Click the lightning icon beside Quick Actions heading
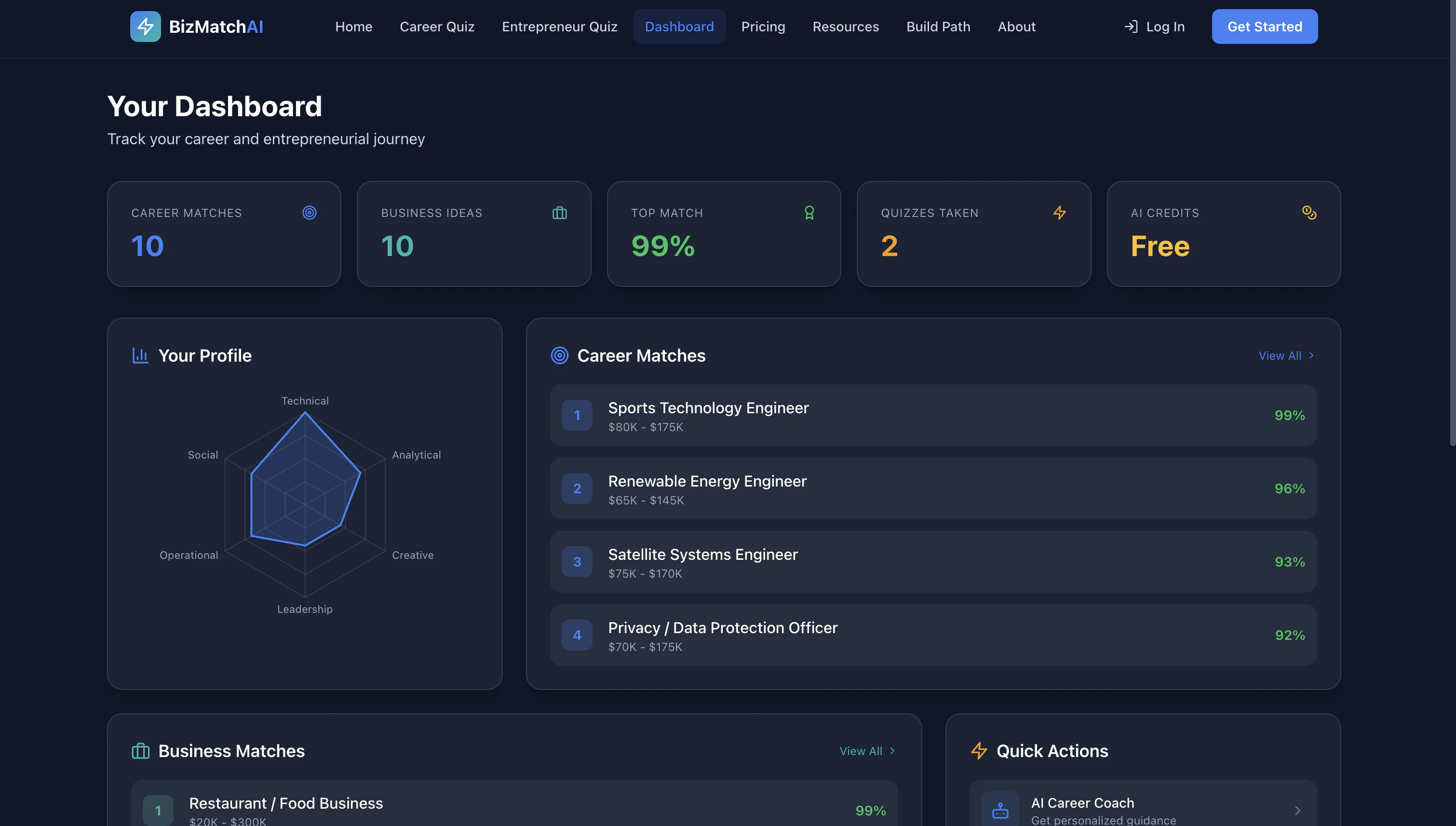The image size is (1456, 826). coord(979,751)
